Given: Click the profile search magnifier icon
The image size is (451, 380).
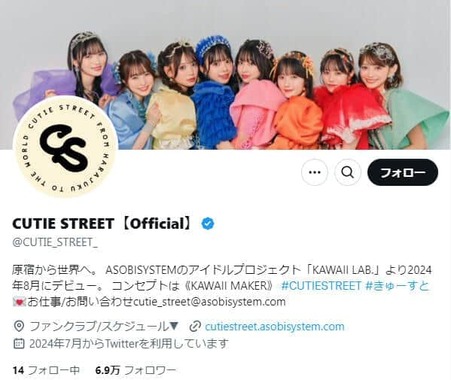Looking at the screenshot, I should click(x=348, y=172).
